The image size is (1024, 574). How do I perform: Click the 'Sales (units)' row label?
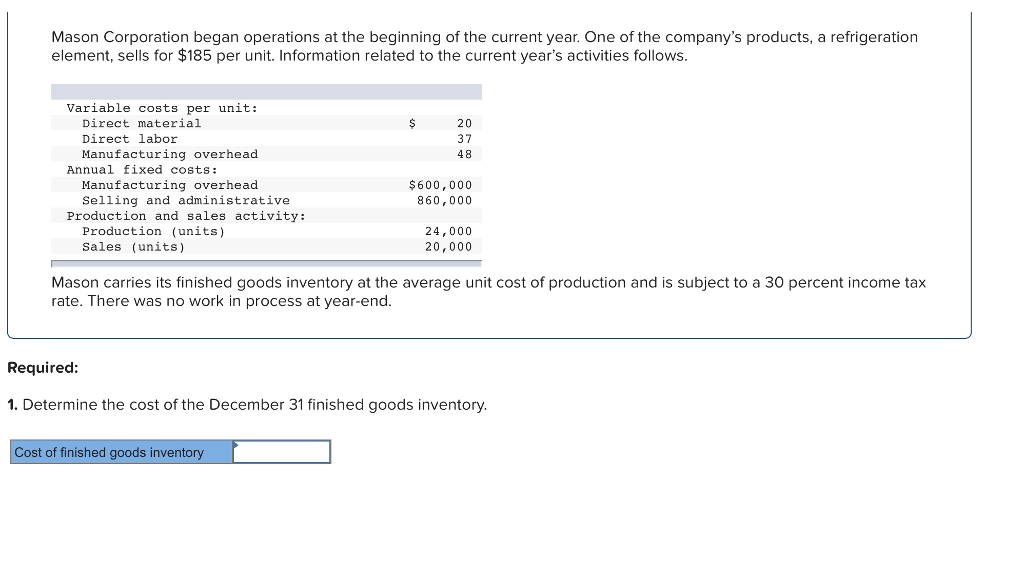133,247
